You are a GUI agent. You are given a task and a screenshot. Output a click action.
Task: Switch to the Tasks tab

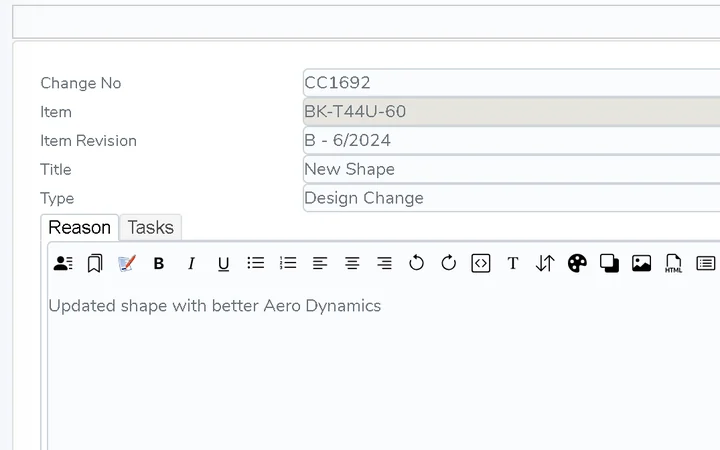point(151,227)
